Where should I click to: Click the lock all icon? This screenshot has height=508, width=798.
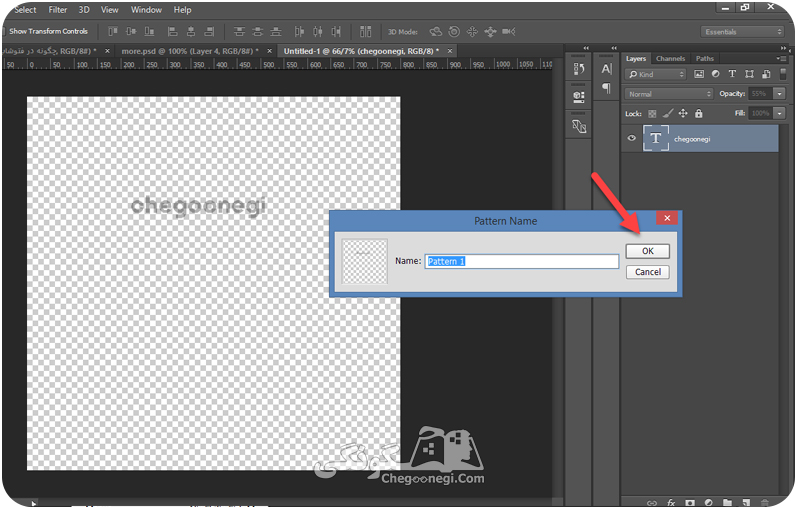[699, 114]
